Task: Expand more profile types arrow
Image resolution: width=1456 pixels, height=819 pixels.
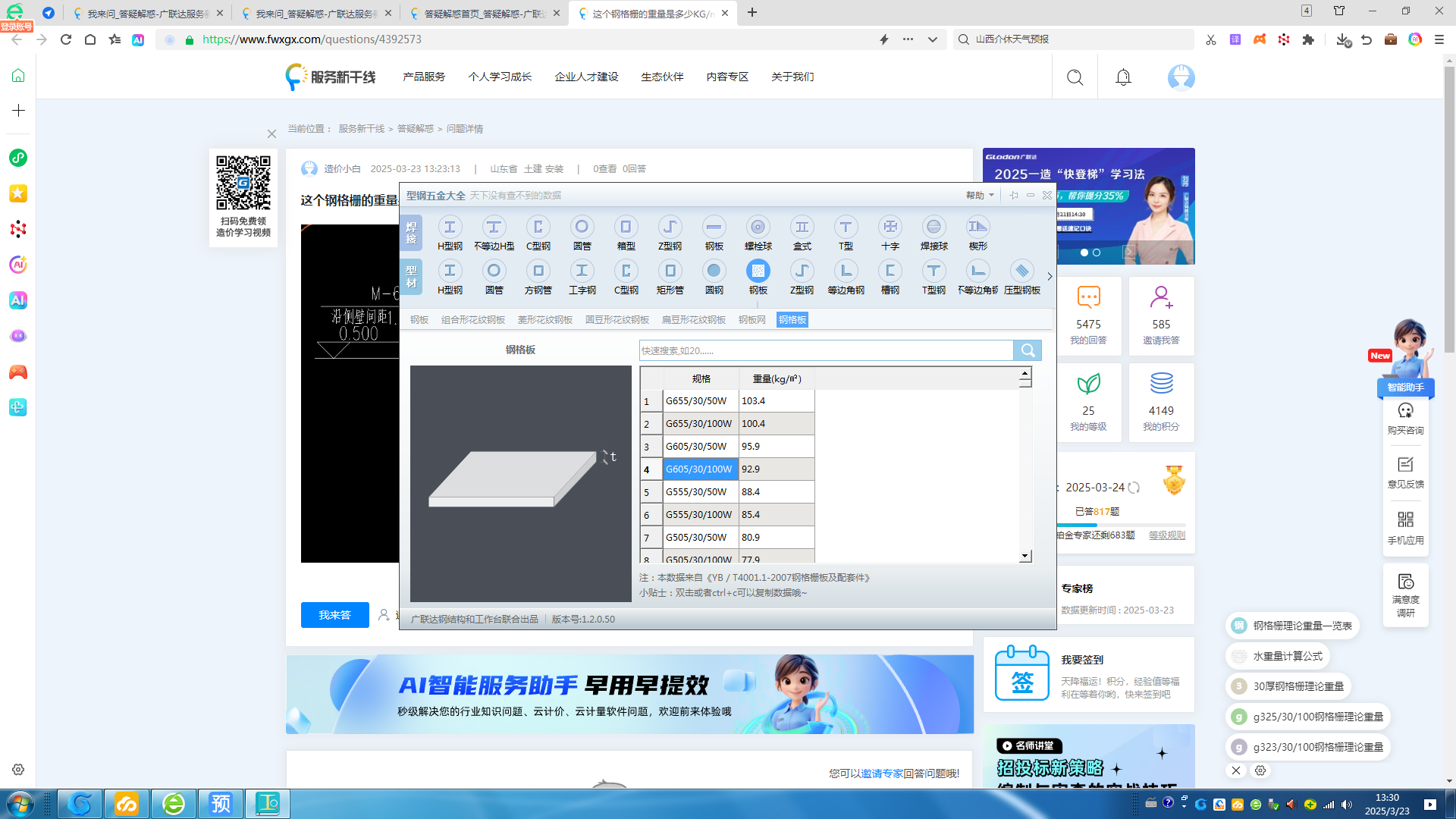Action: click(x=1050, y=276)
